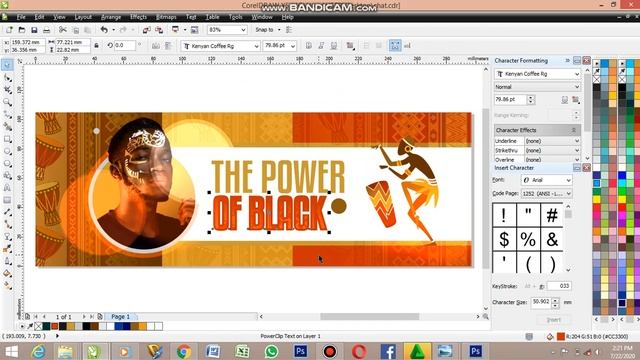Collapse the Character Effects section
The width and height of the screenshot is (640, 360).
tap(573, 130)
